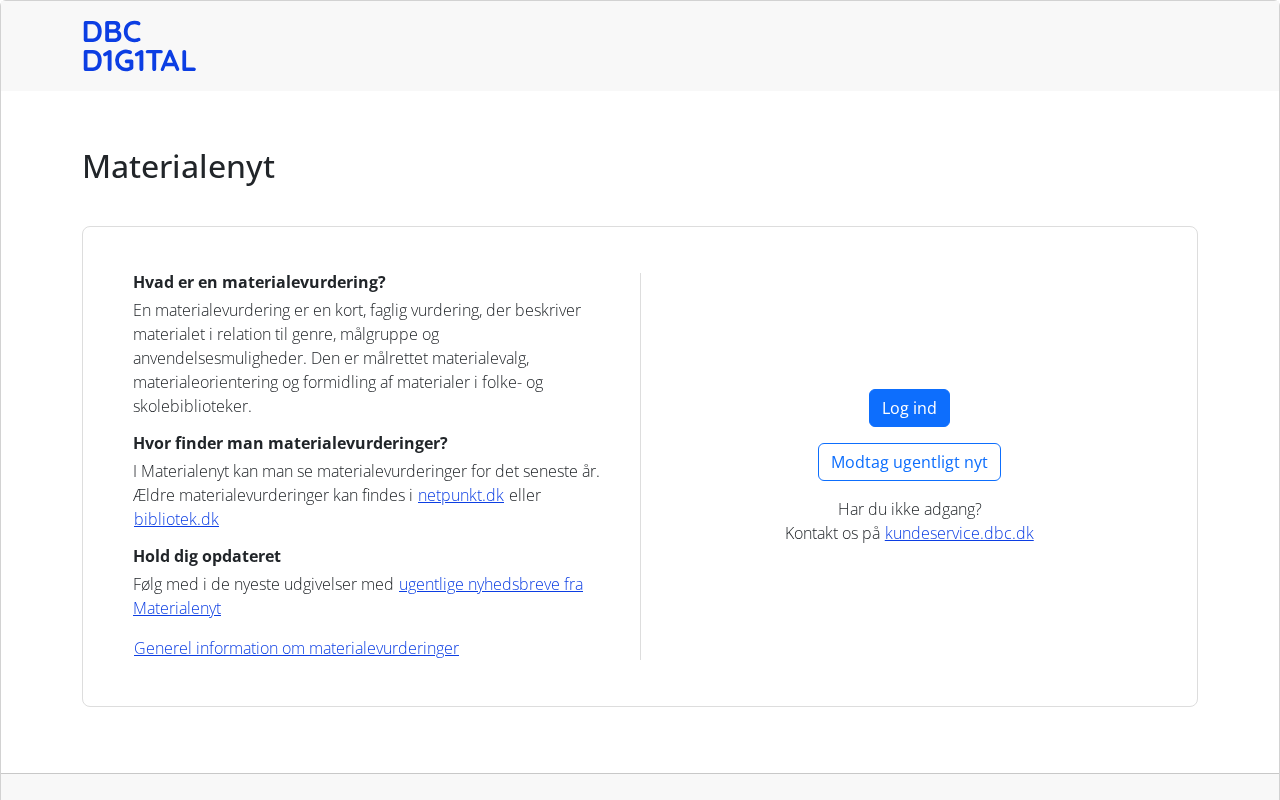Click the "Har du ikke adgang?" text
Viewport: 1280px width, 800px height.
[x=909, y=509]
